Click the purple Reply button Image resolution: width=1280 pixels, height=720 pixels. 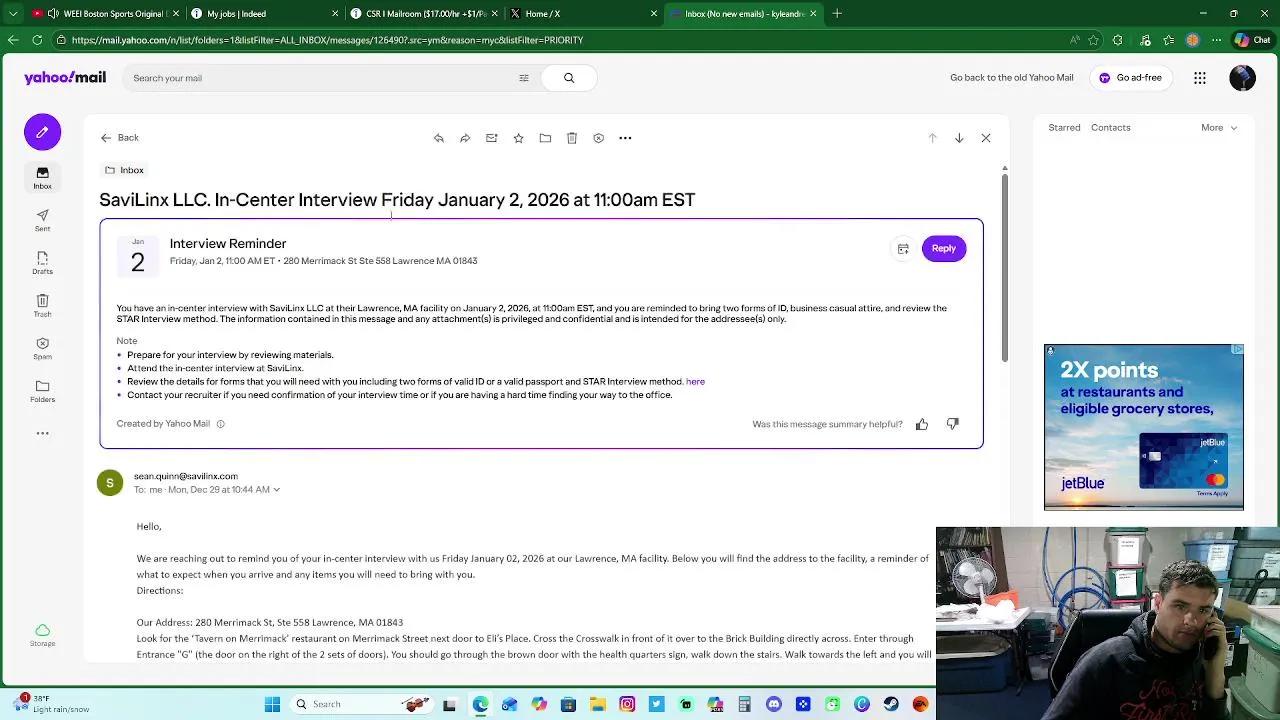pos(944,248)
